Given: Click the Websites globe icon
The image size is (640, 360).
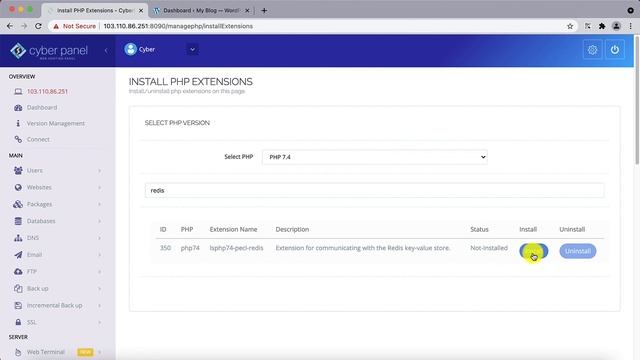Looking at the screenshot, I should [18, 187].
